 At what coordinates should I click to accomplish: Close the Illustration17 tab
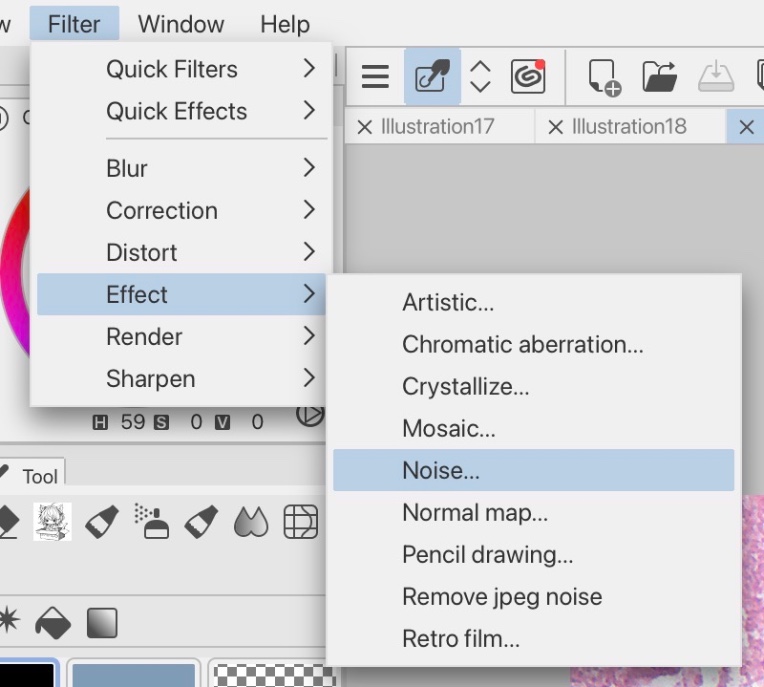tap(364, 127)
